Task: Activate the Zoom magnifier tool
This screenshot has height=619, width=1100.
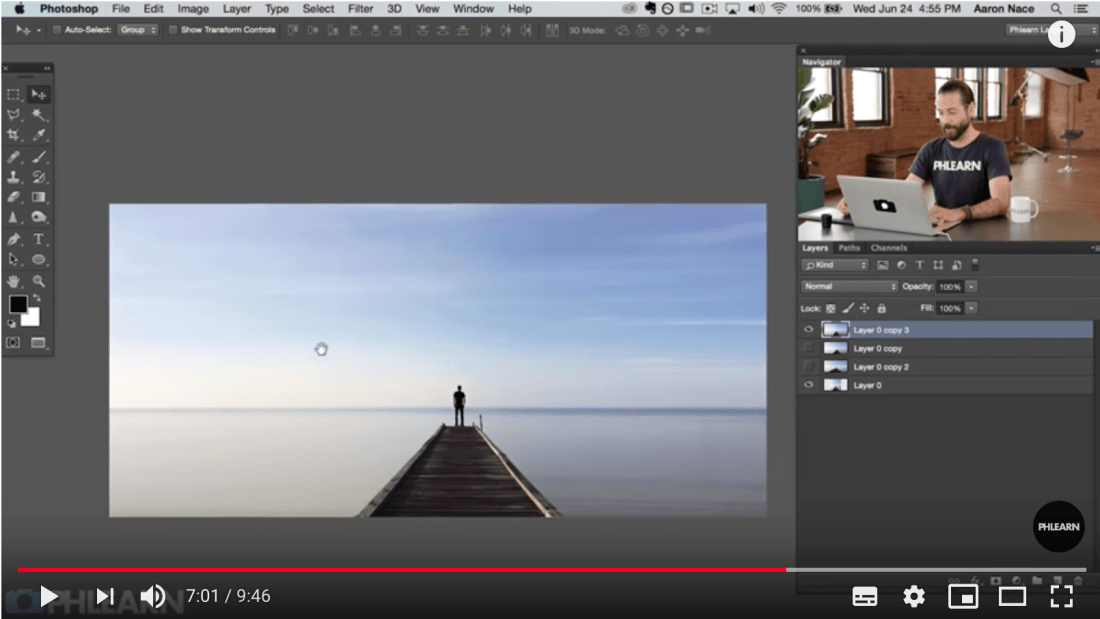Action: coord(39,281)
